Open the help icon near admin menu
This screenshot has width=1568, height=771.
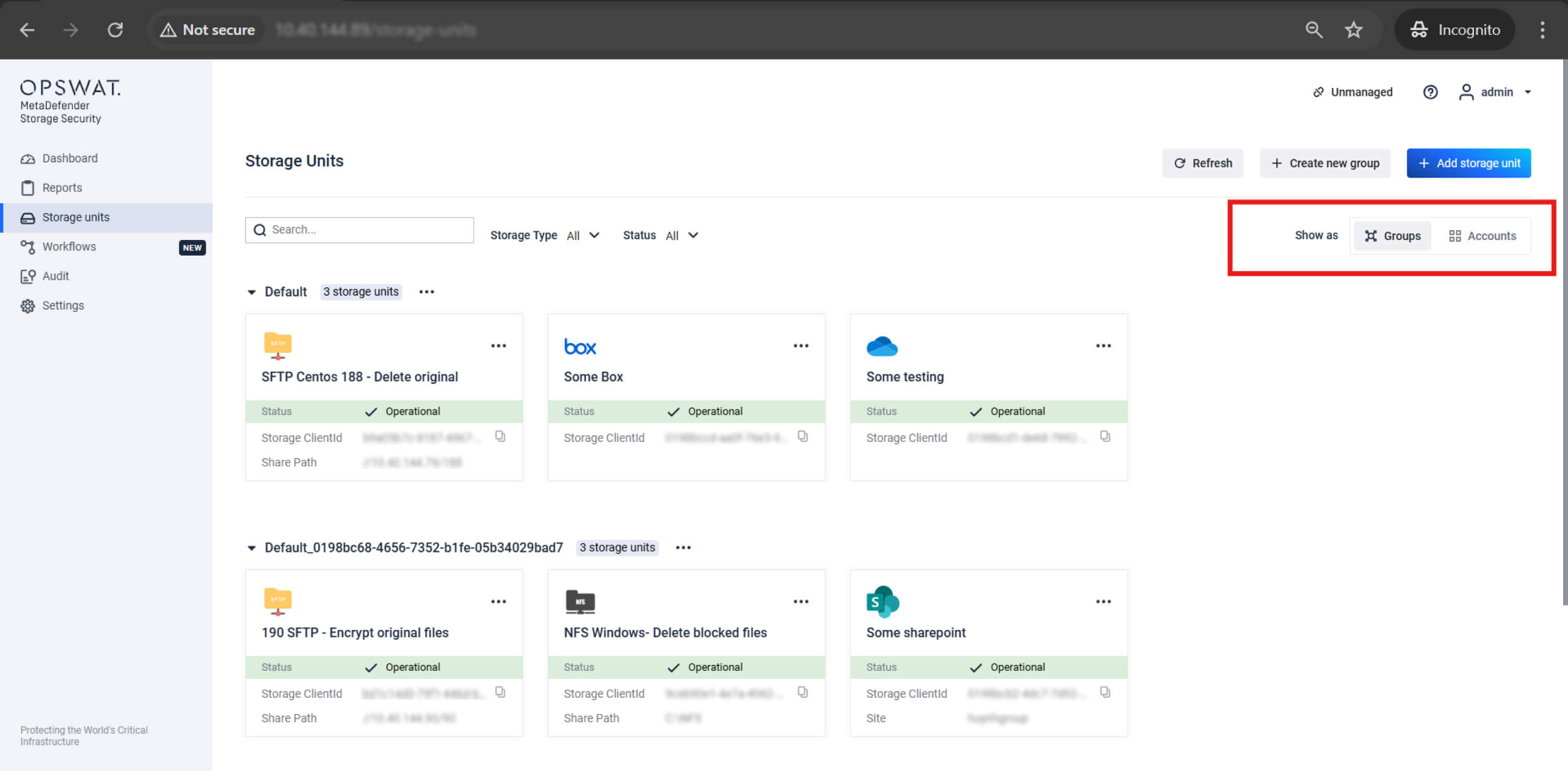point(1430,92)
